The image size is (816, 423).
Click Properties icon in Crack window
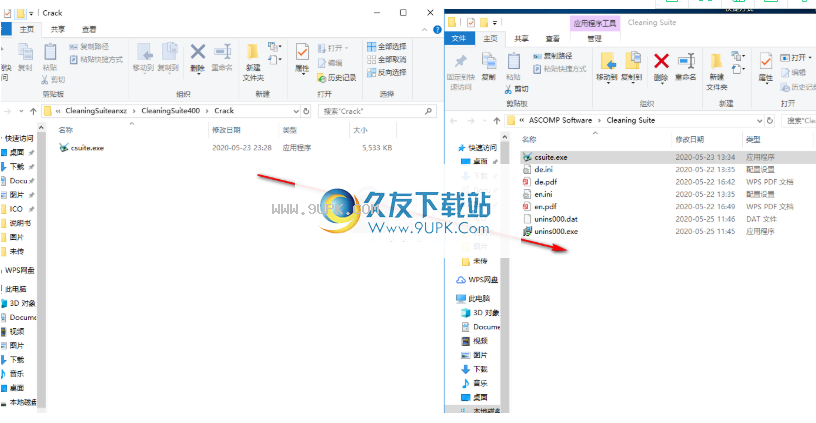point(302,58)
